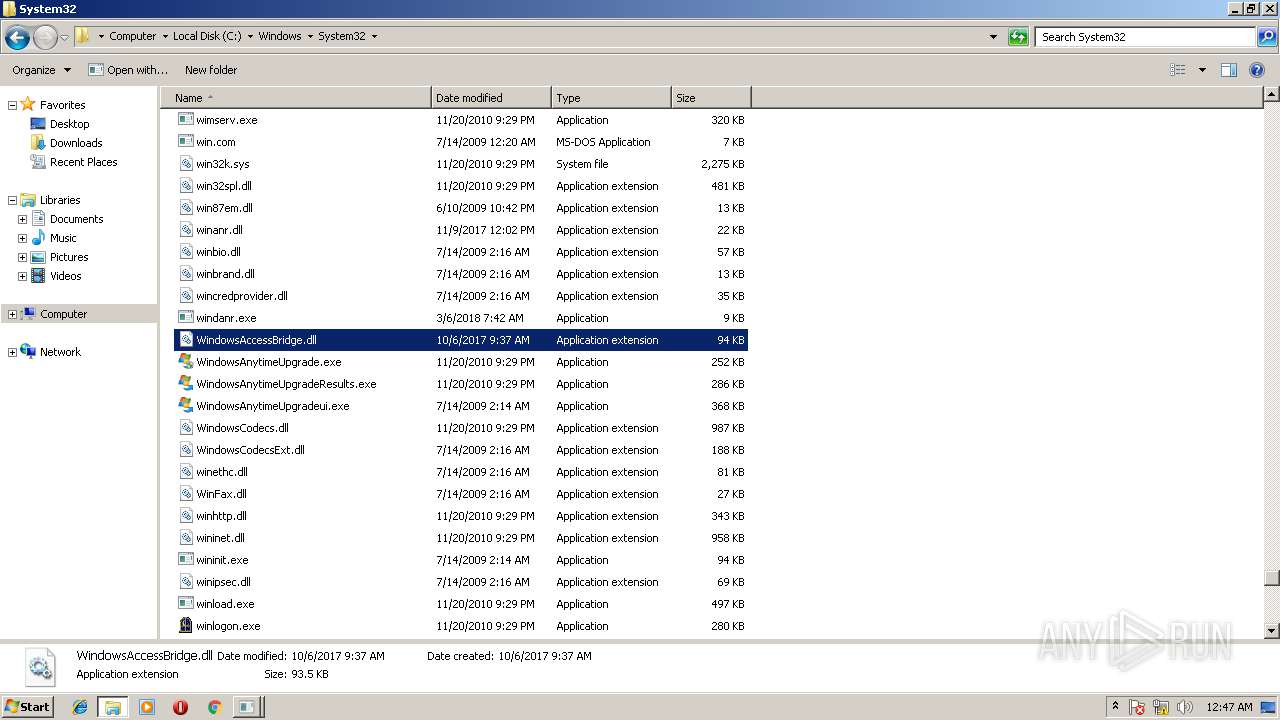Select Downloads in Favorites
Viewport: 1280px width, 720px height.
[x=76, y=143]
